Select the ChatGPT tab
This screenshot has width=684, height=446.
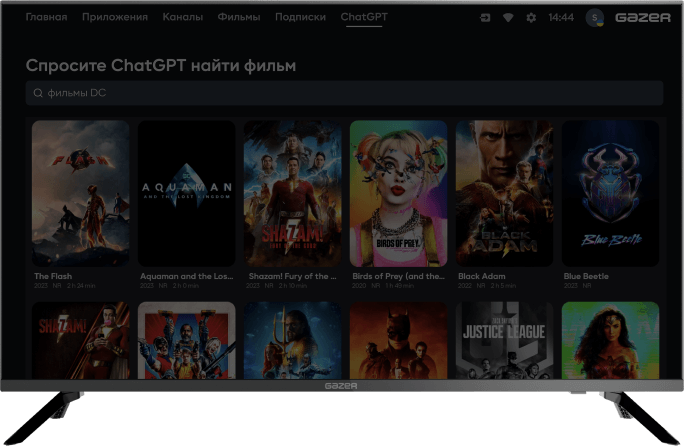point(364,17)
